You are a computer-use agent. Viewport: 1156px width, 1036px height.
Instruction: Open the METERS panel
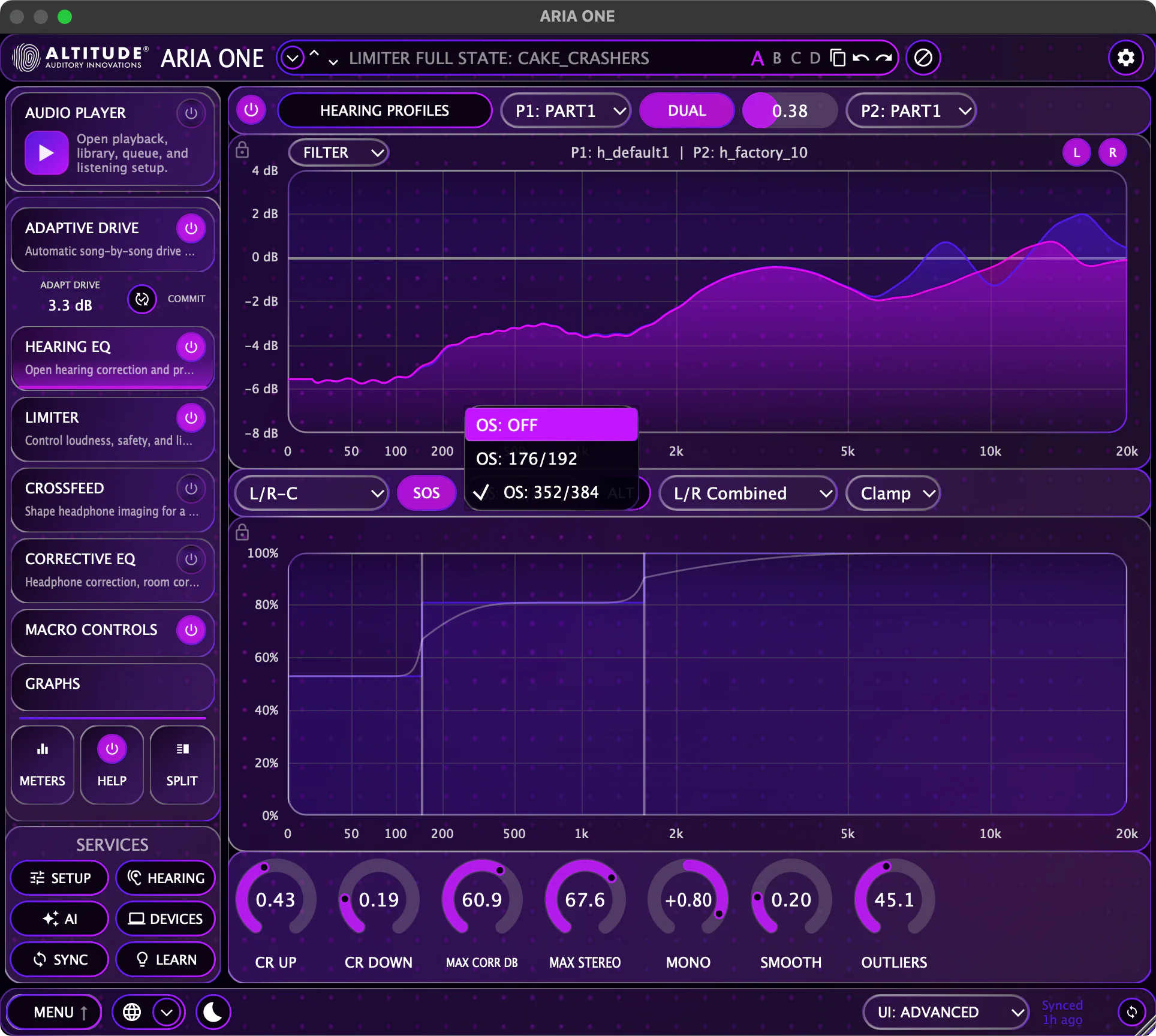coord(43,764)
